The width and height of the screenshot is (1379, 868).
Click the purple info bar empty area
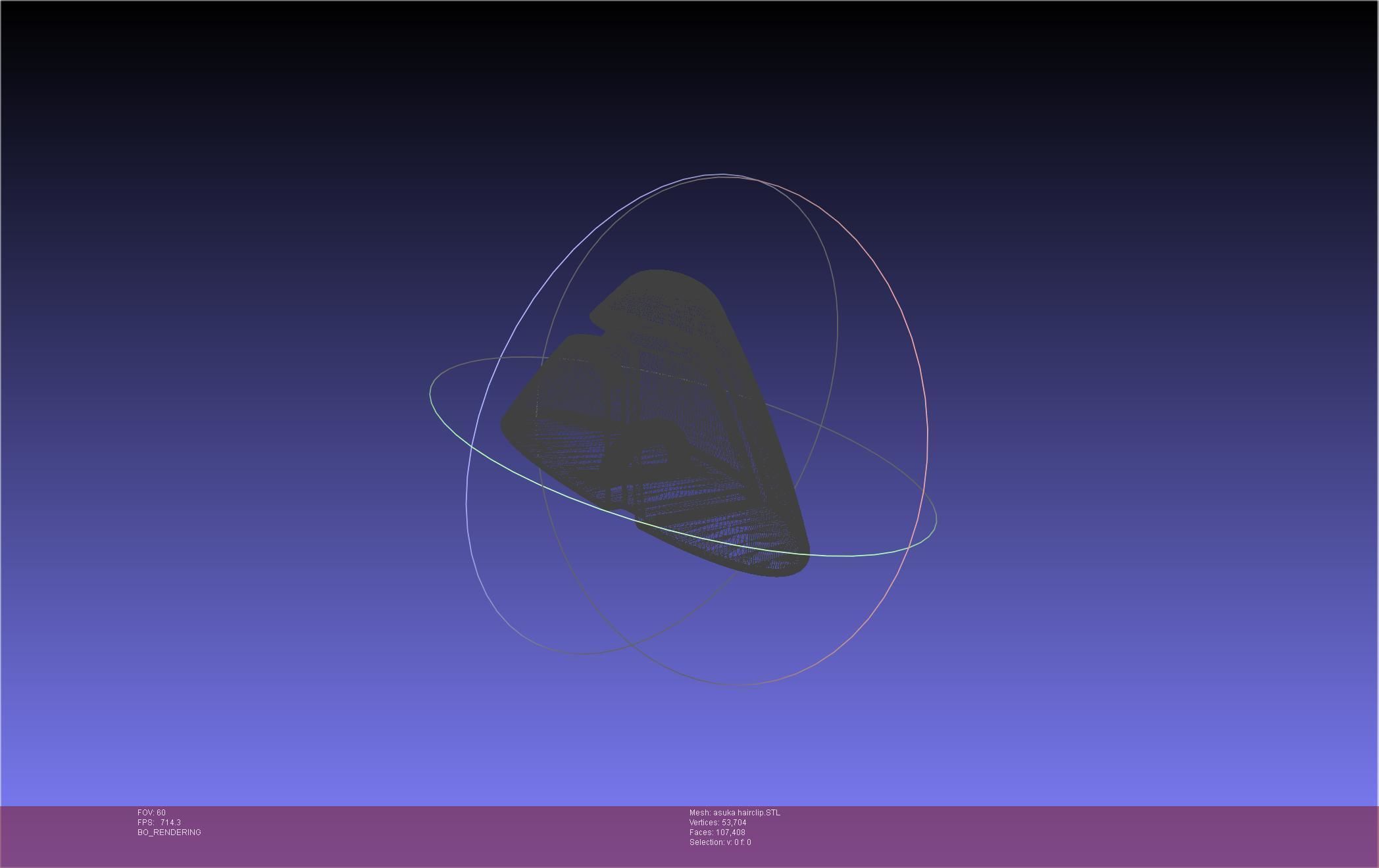[1053, 835]
